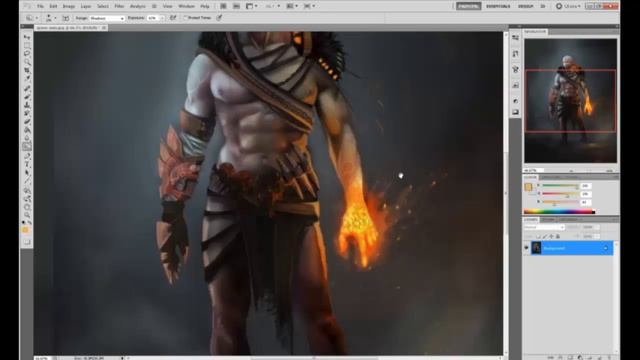The image size is (640, 360).
Task: Toggle Quick Mask mode in toolbox
Action: tap(27, 242)
